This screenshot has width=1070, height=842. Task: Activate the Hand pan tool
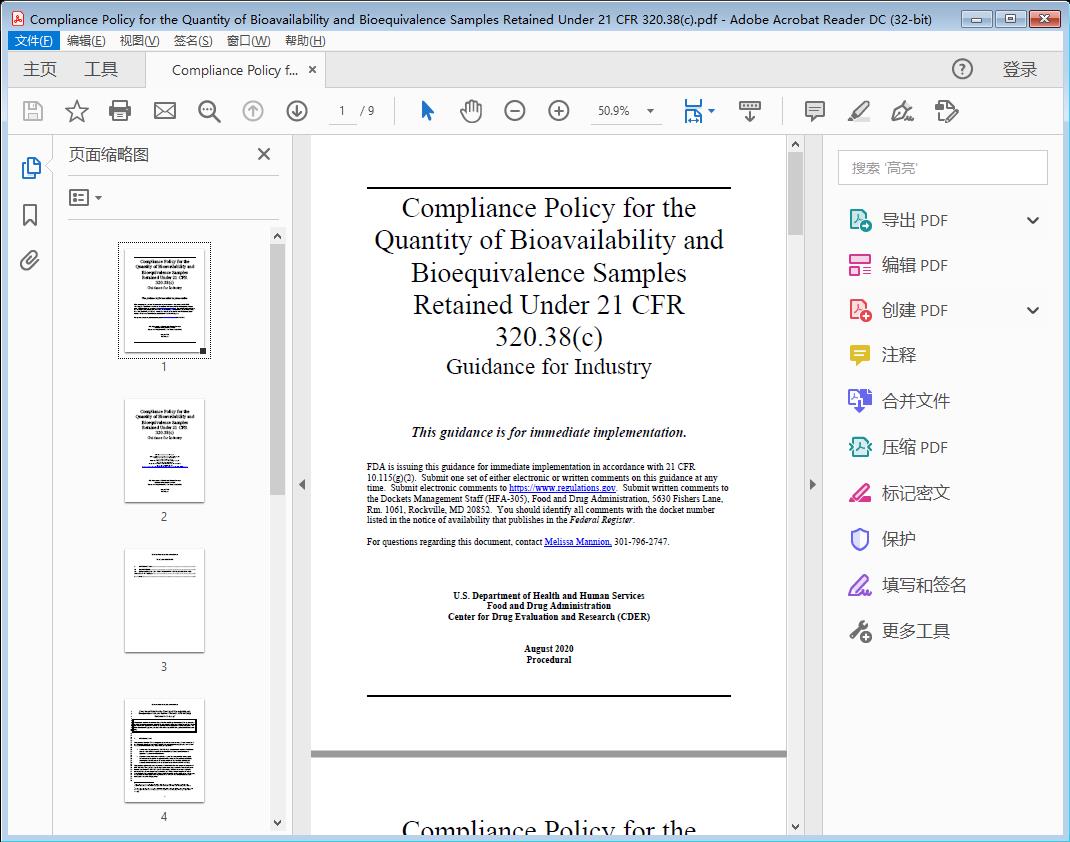[471, 111]
